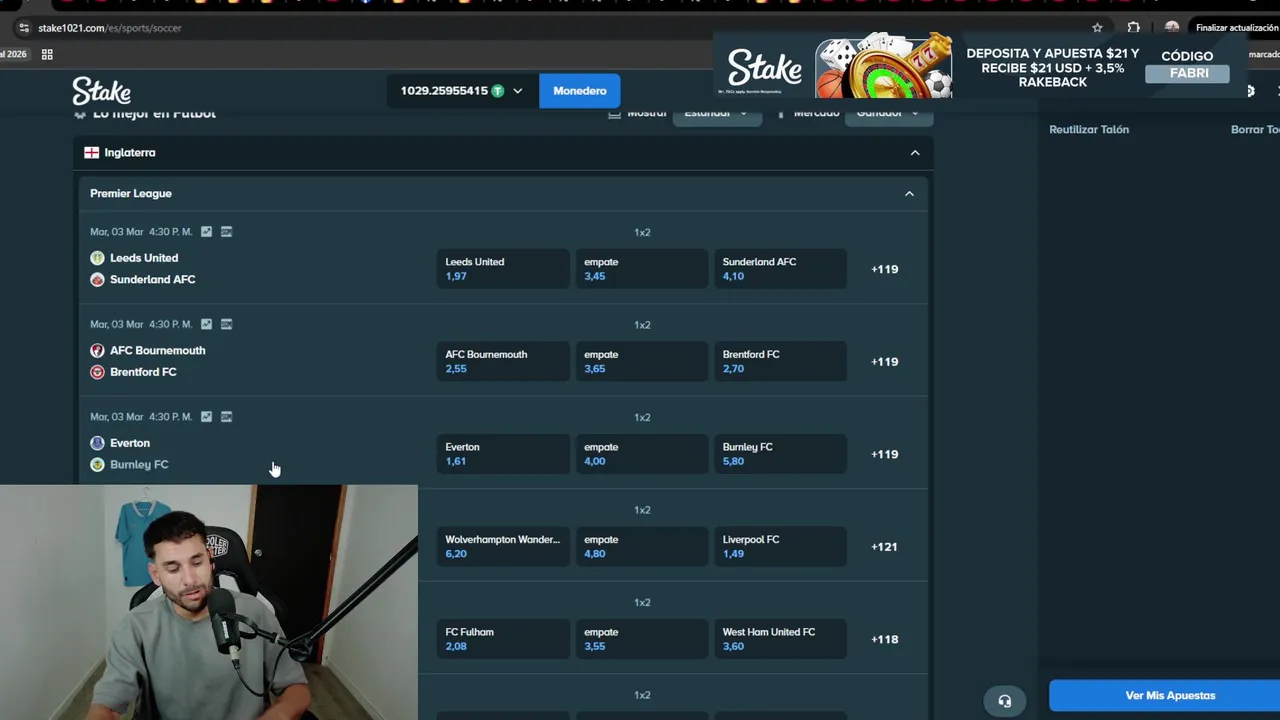Click the Leeds United club crest
The height and width of the screenshot is (720, 1280).
pyautogui.click(x=97, y=258)
